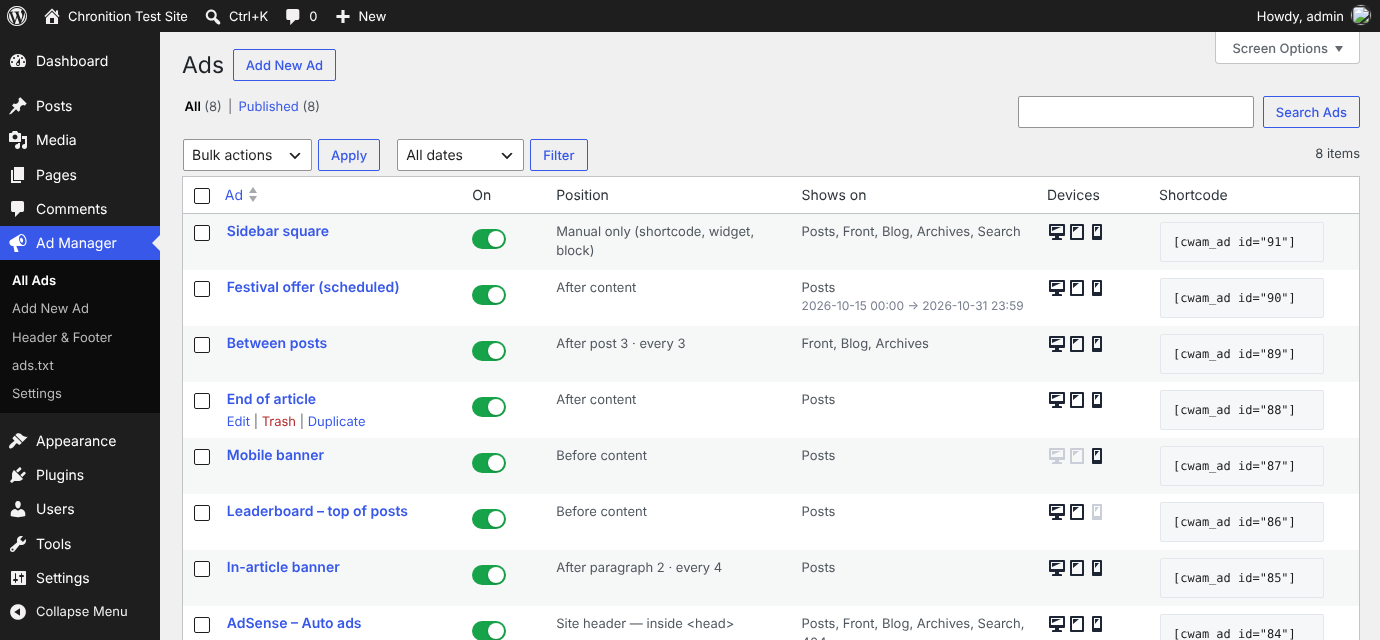Click the home icon beside Chronition Test Site
This screenshot has width=1380, height=640.
52,16
